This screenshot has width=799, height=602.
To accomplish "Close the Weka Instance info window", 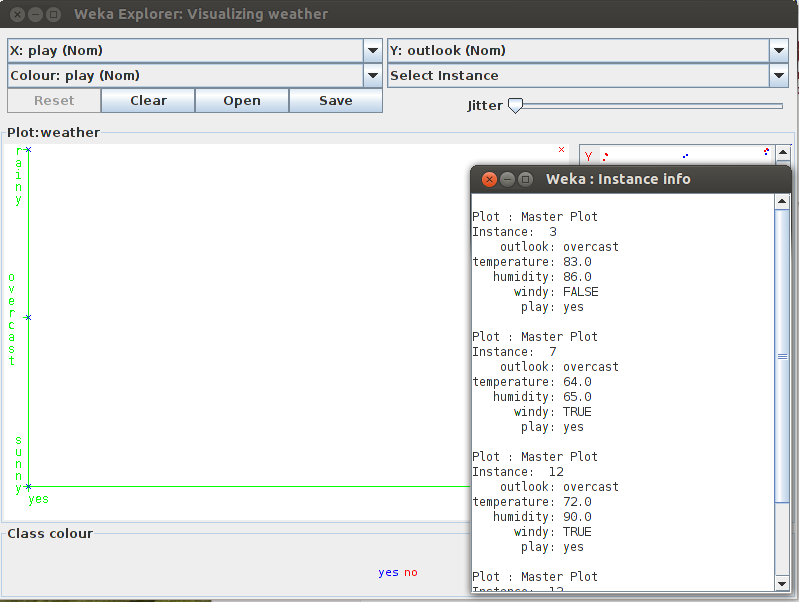I will pyautogui.click(x=489, y=179).
